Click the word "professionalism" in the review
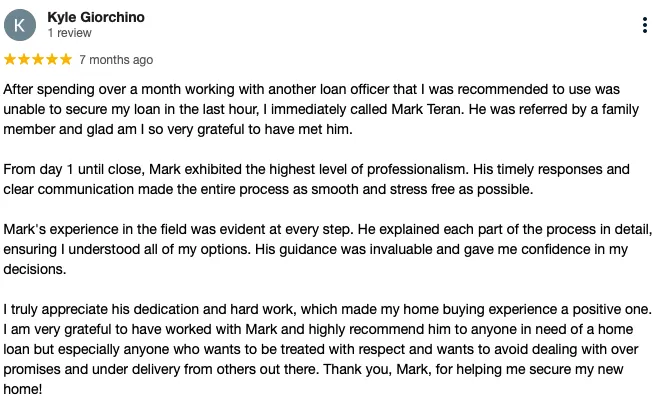This screenshot has width=659, height=402. pyautogui.click(x=417, y=170)
